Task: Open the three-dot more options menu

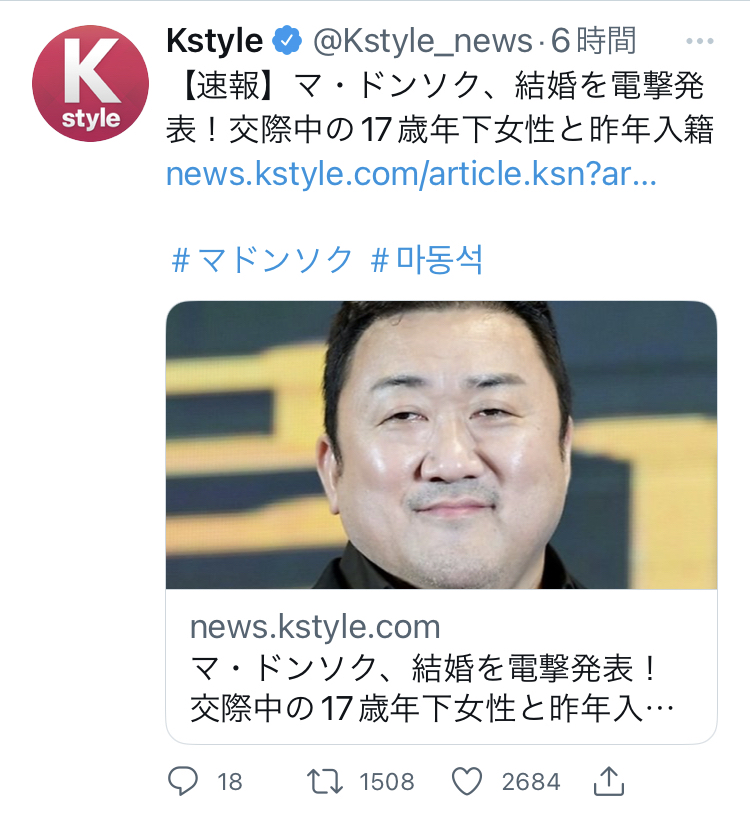Action: click(700, 41)
